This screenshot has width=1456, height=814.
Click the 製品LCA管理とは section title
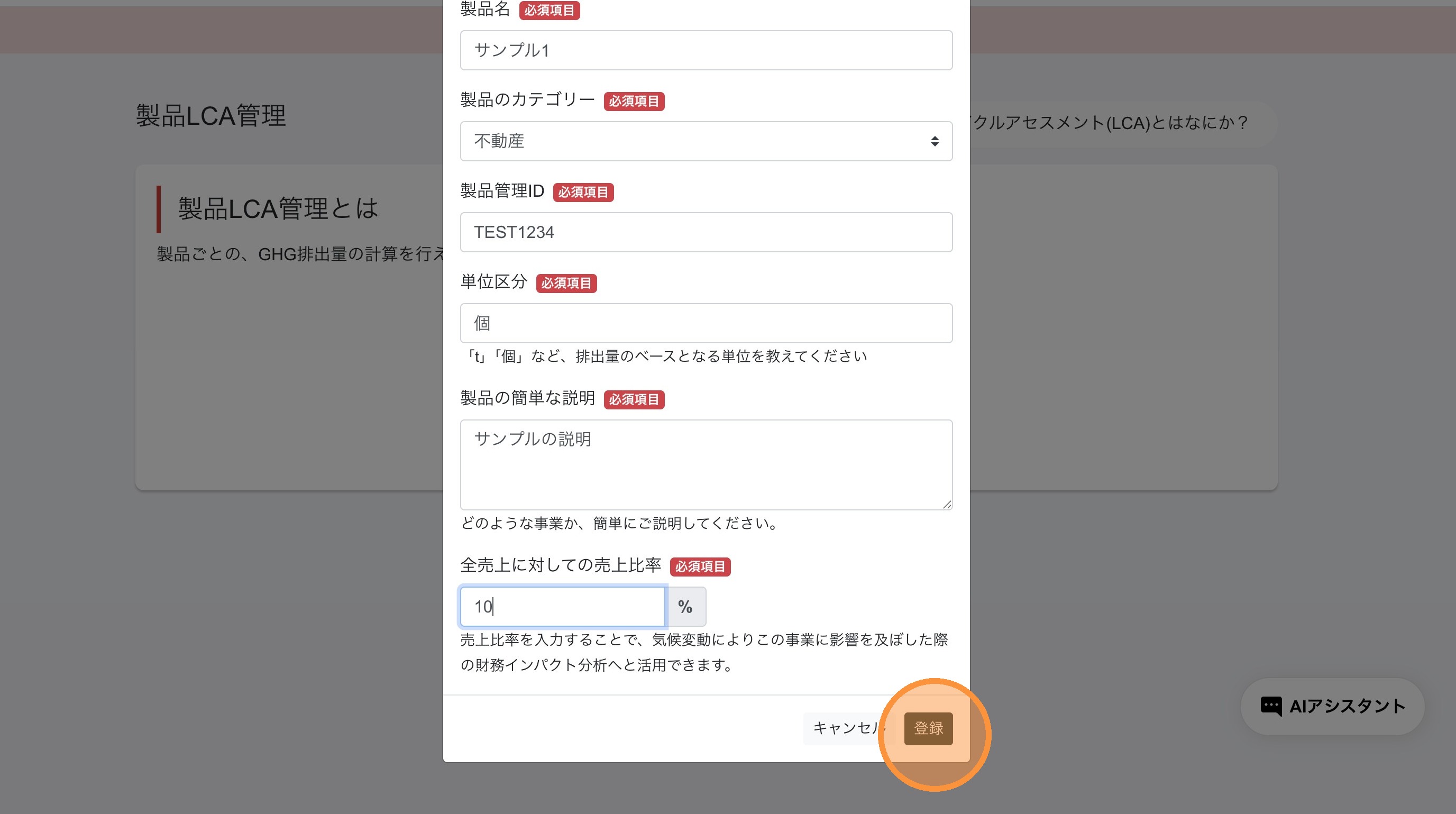click(278, 208)
